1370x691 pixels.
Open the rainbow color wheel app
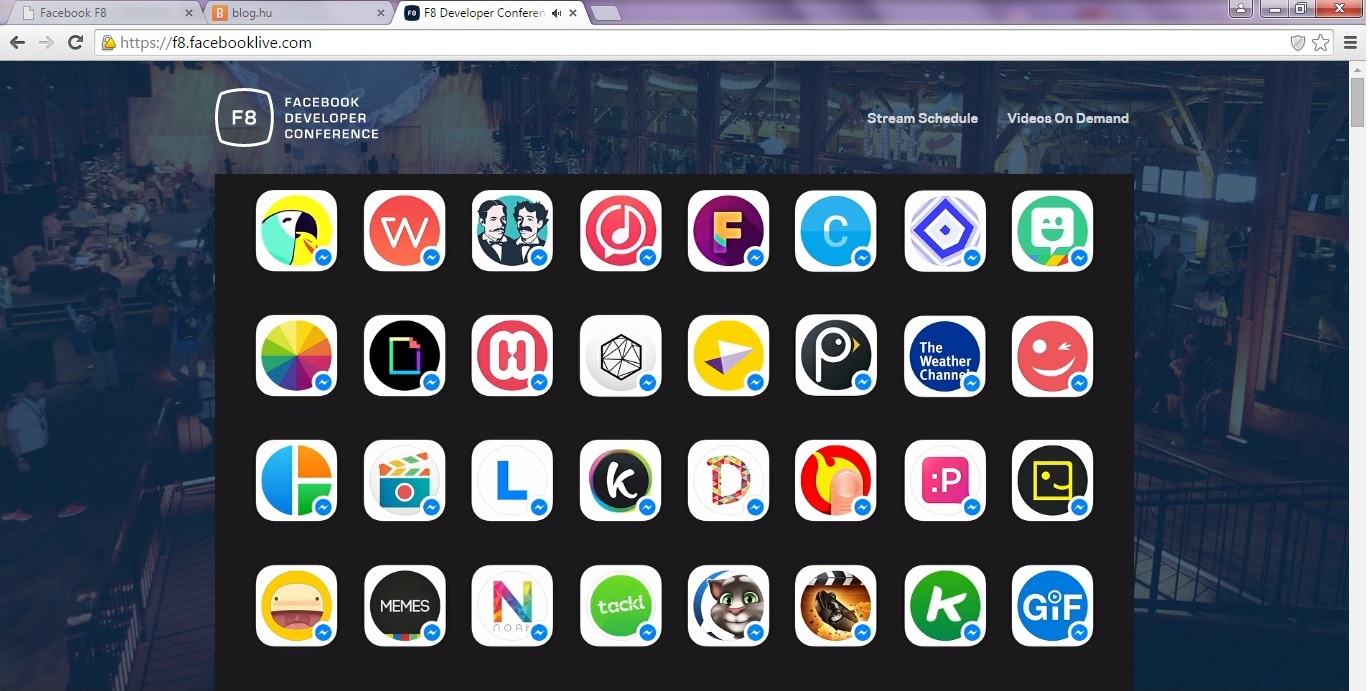coord(296,356)
